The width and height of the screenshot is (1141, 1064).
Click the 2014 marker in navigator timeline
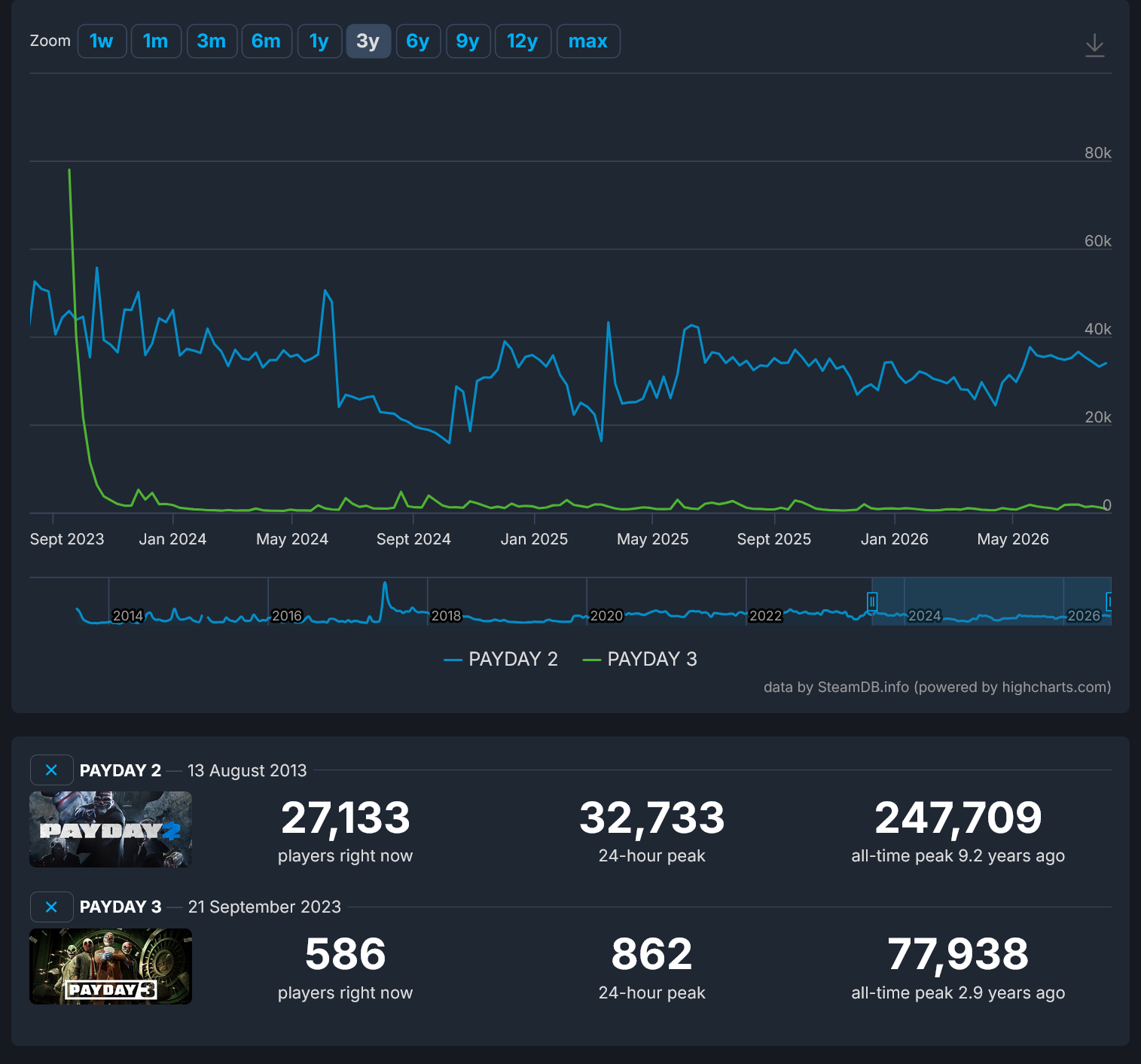click(x=128, y=616)
